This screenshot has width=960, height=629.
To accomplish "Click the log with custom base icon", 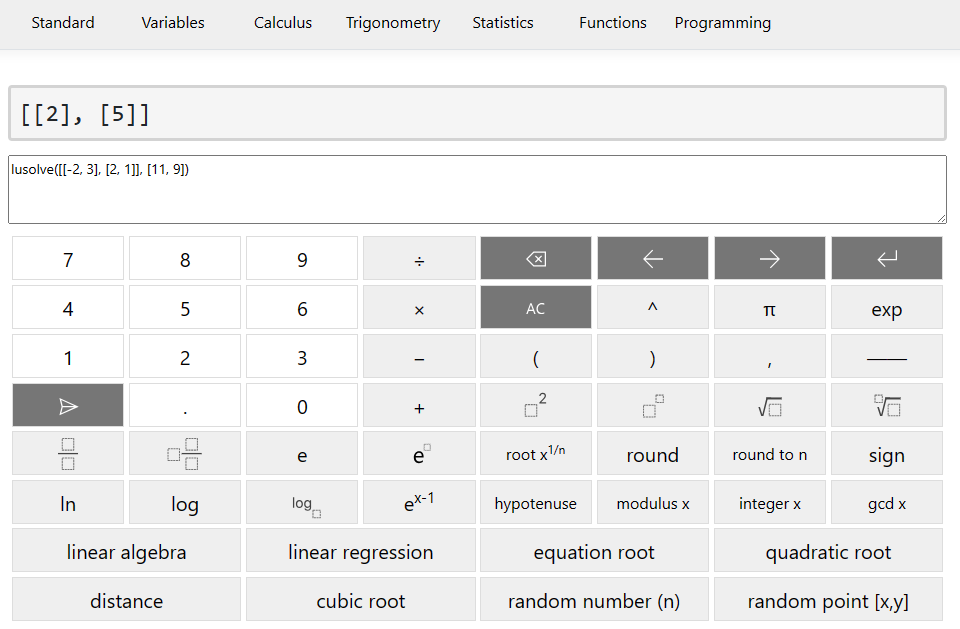I will (301, 502).
